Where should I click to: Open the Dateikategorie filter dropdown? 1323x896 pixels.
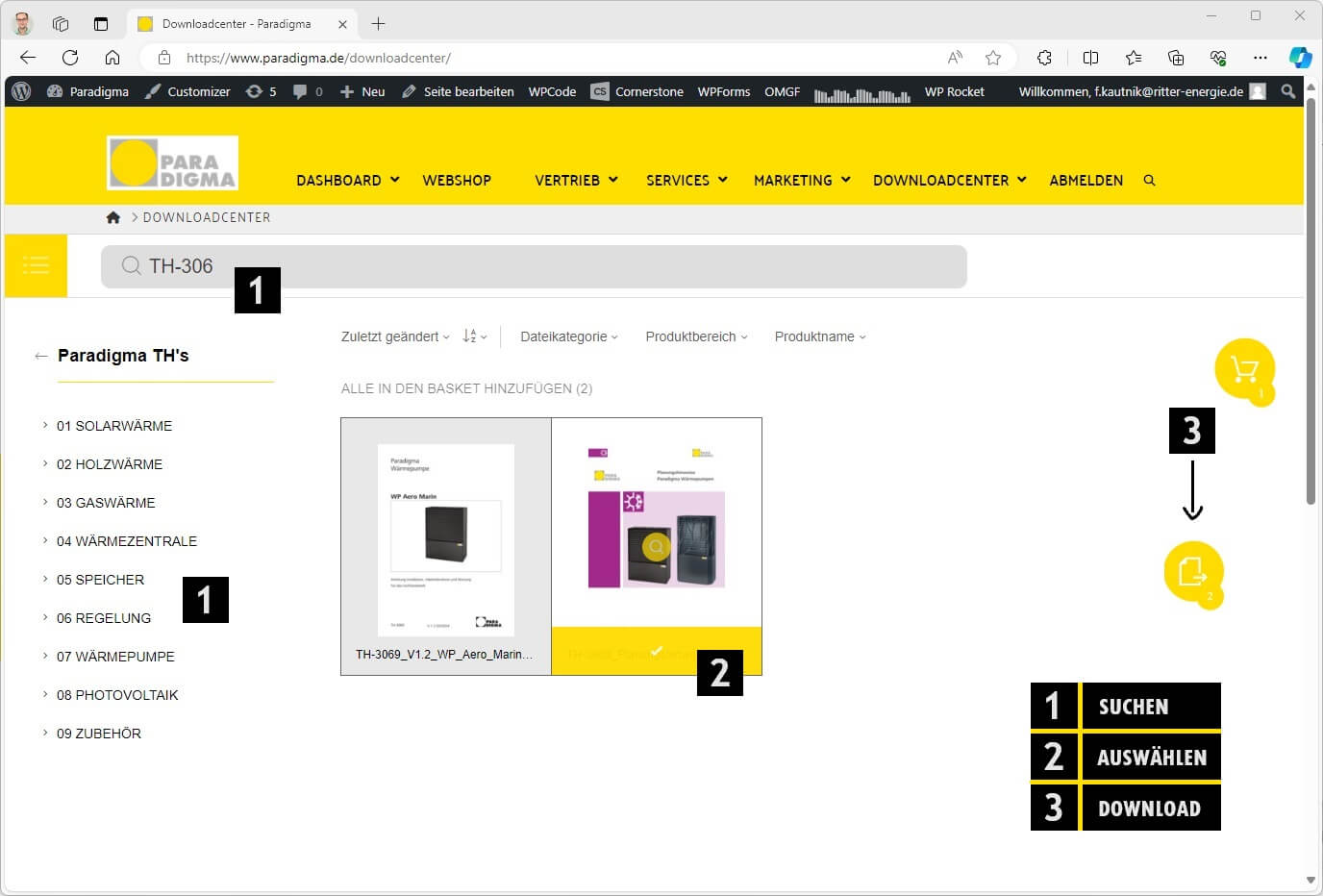point(569,336)
